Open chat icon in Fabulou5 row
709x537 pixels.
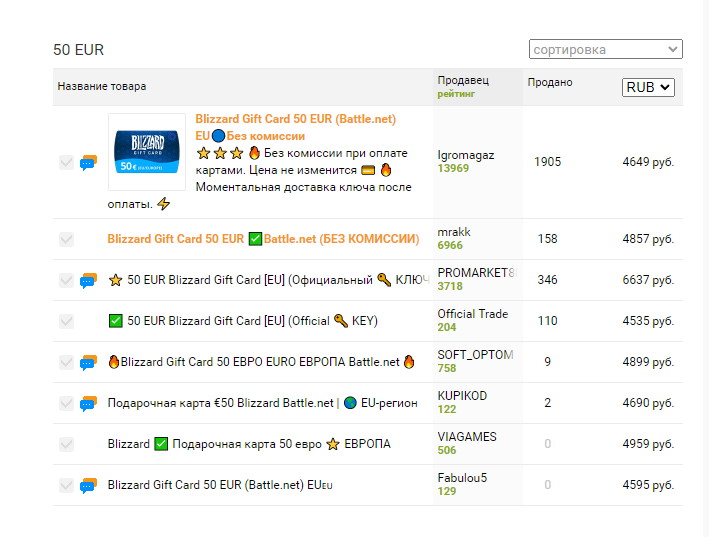[x=88, y=485]
